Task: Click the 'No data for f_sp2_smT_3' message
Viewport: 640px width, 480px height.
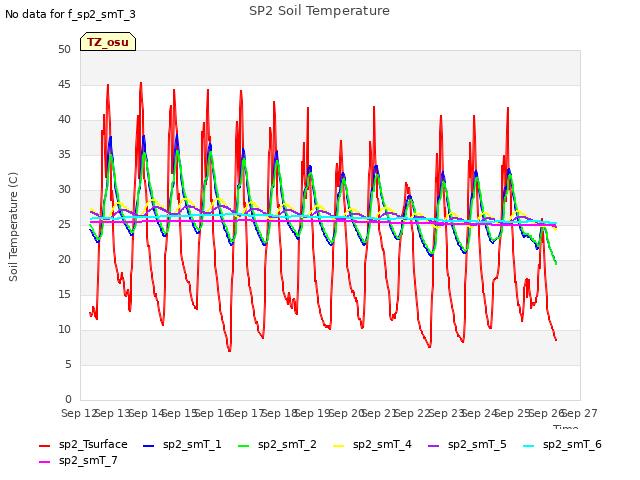Action: [70, 14]
